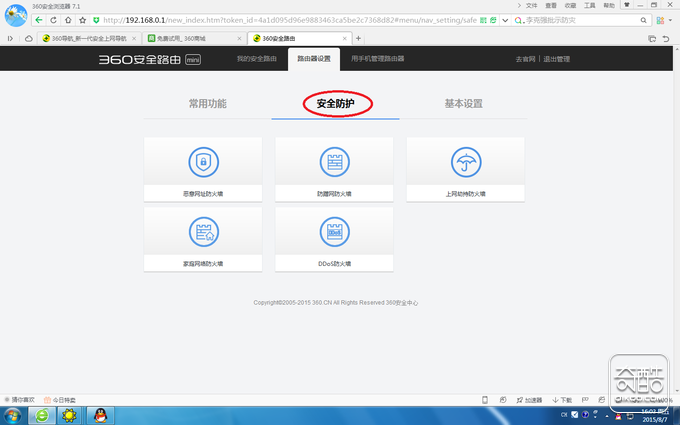Go to the browser home page icon
Viewport: 680px width, 425px height.
pos(68,20)
